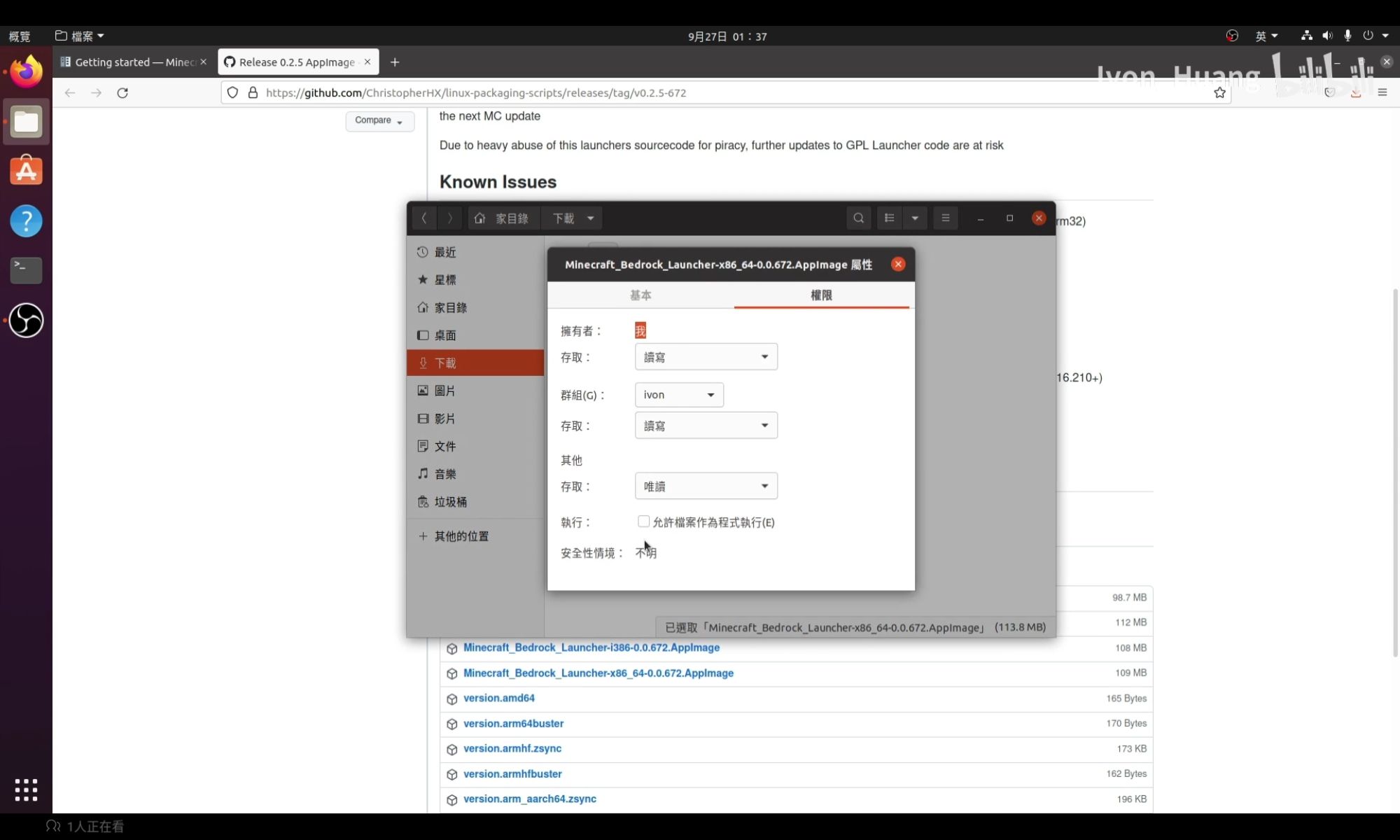Click the microphone icon in top bar

click(x=1347, y=36)
